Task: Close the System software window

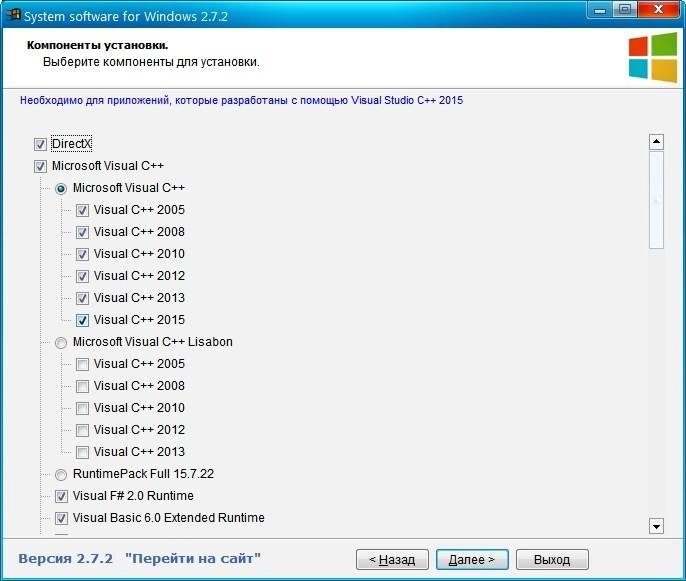Action: click(658, 10)
